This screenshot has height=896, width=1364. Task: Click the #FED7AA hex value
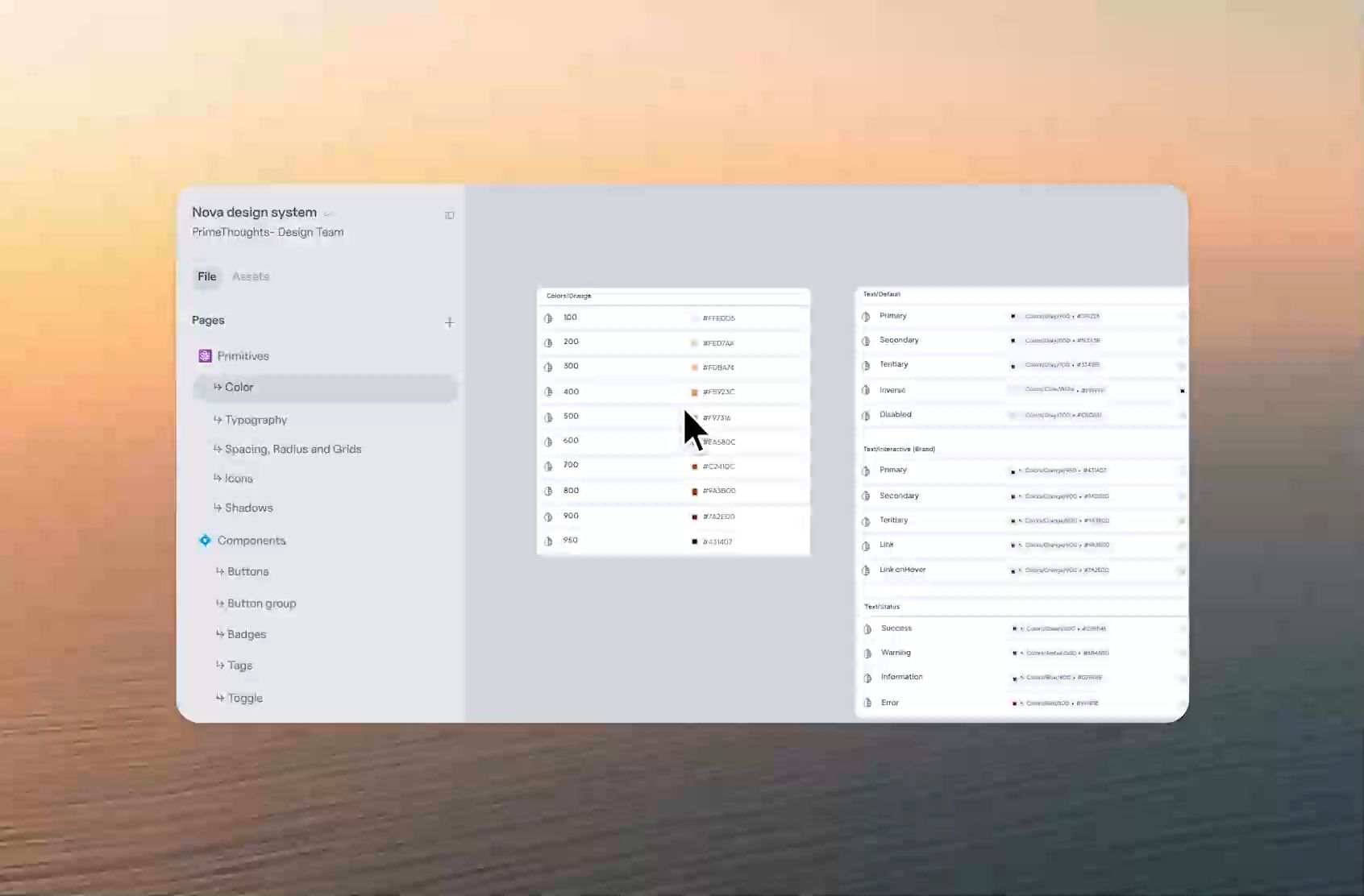(718, 343)
